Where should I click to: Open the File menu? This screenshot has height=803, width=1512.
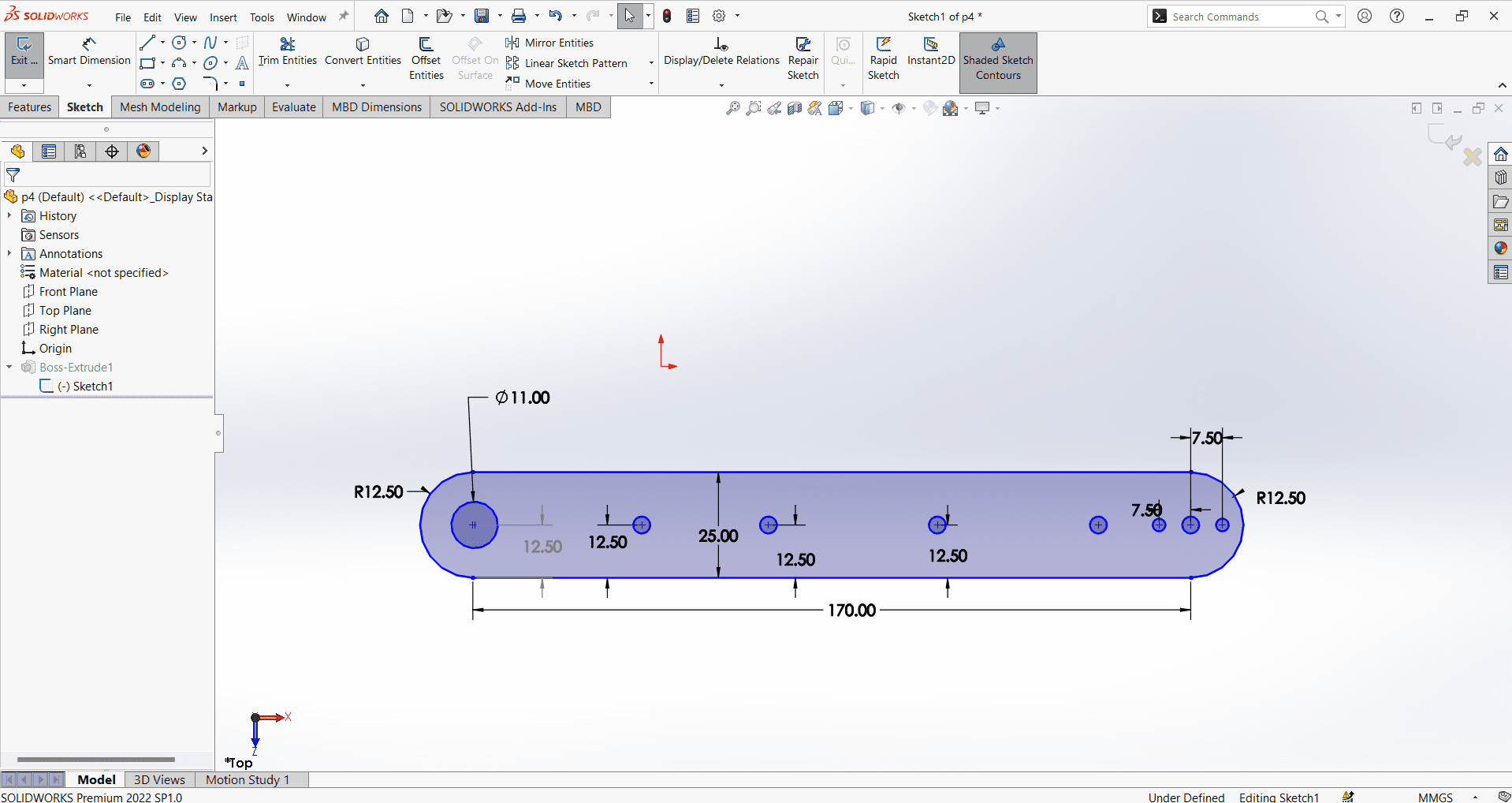[x=123, y=17]
